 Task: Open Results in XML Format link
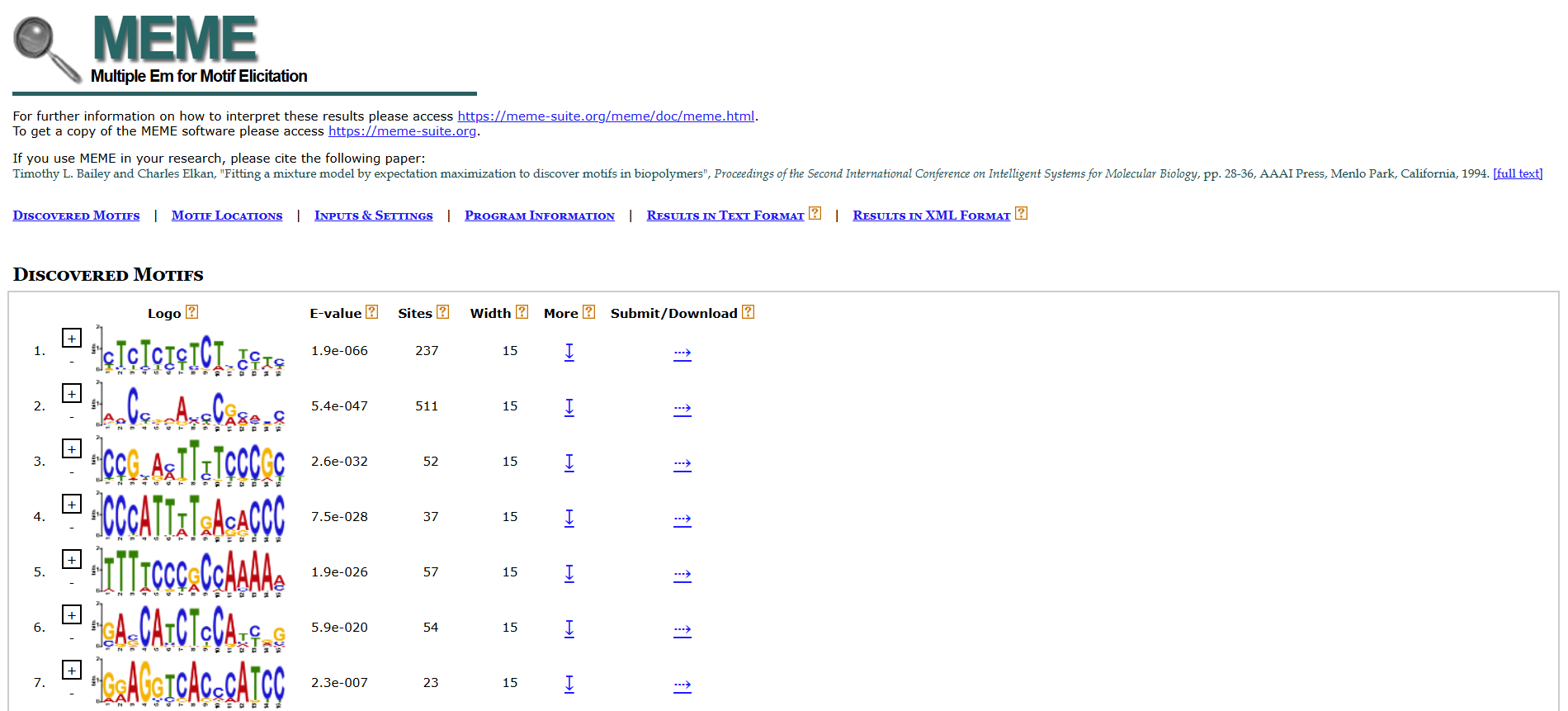coord(932,216)
